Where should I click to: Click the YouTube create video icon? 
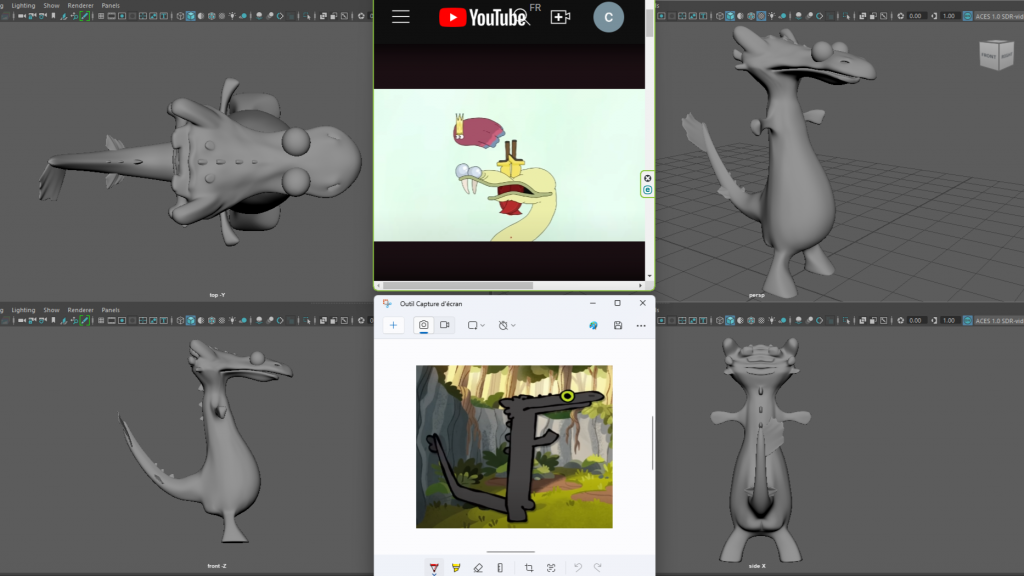pyautogui.click(x=560, y=17)
